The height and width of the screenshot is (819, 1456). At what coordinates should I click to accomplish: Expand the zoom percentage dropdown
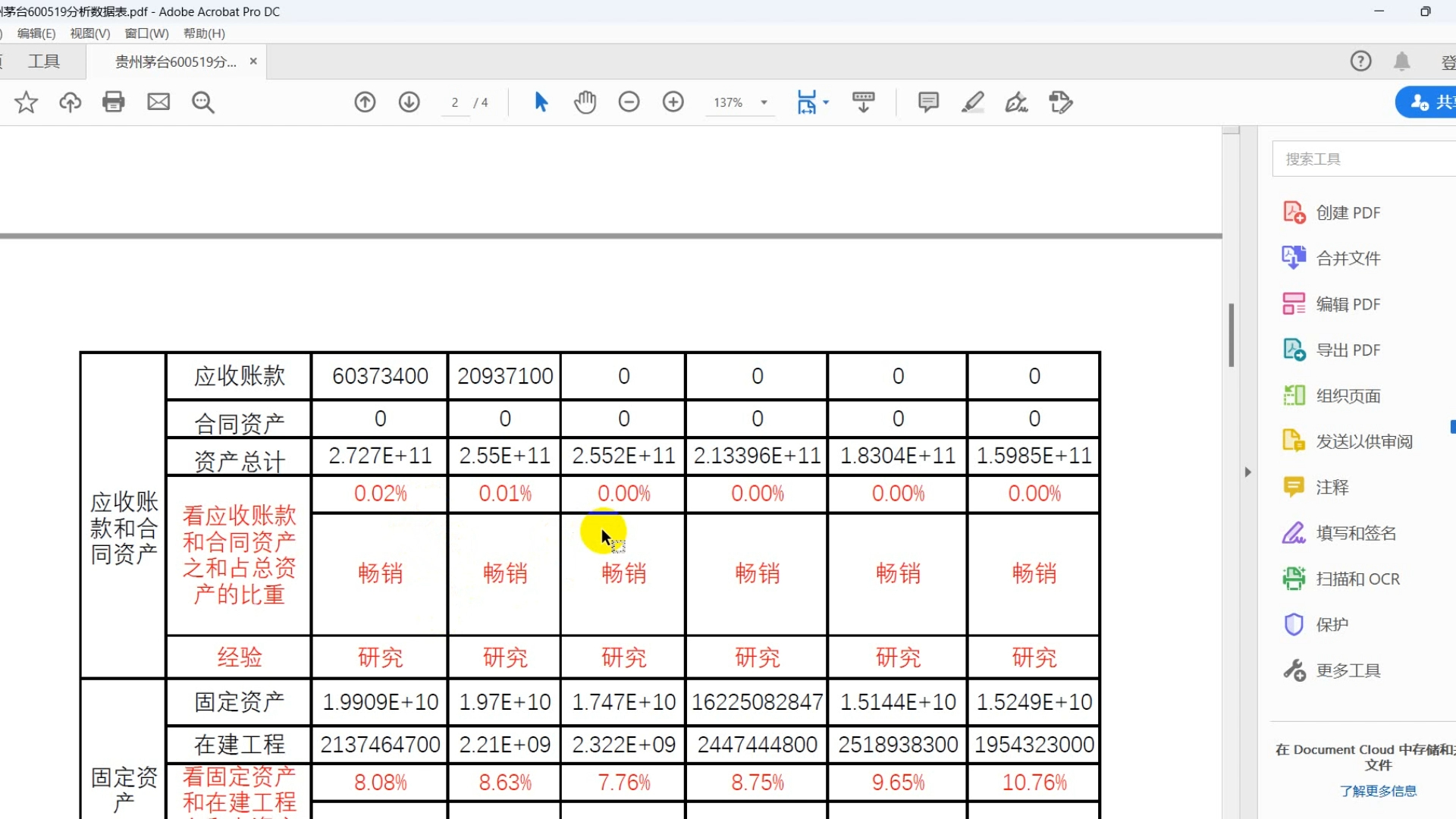click(764, 102)
